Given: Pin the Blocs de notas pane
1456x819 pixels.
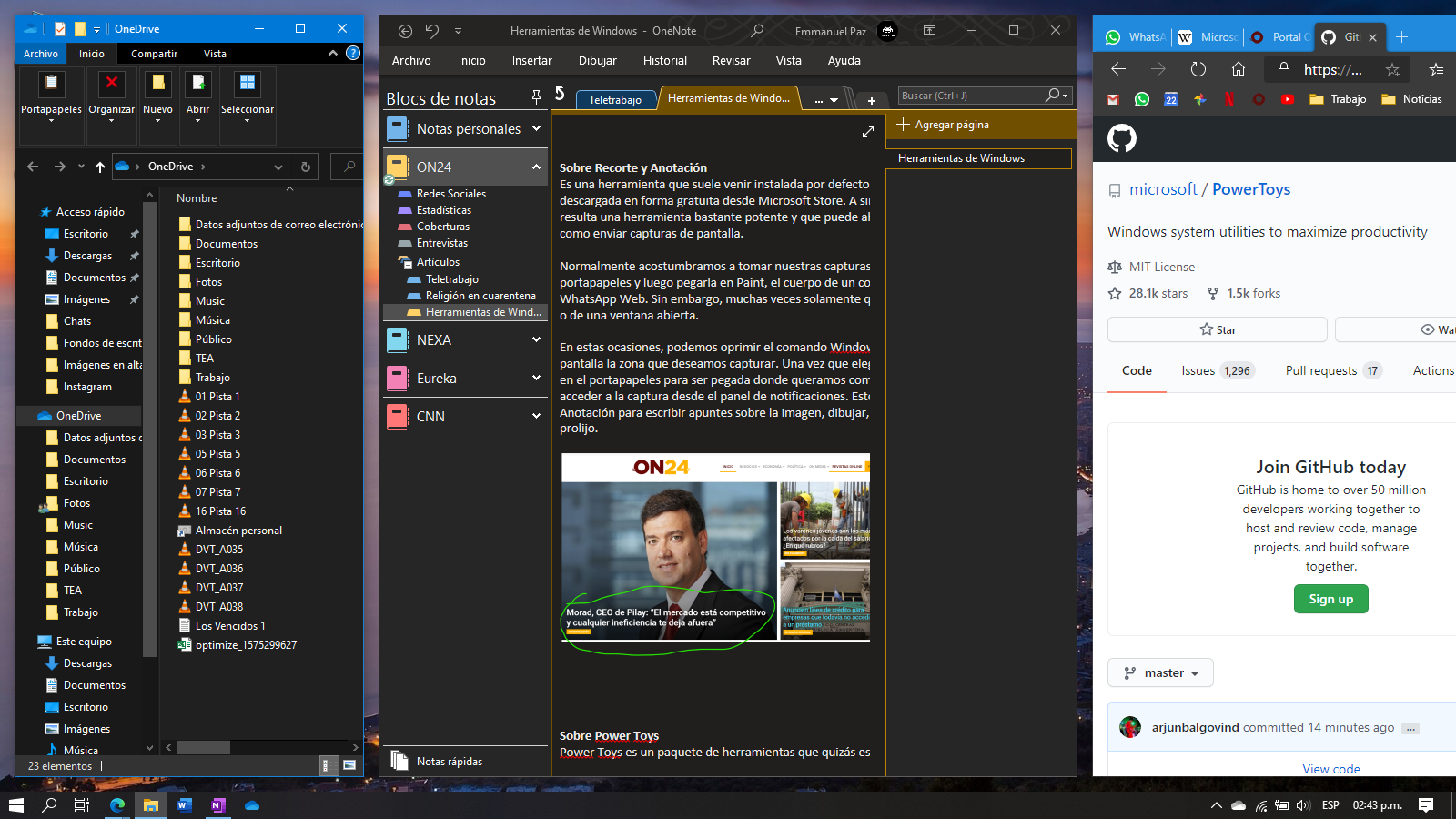Looking at the screenshot, I should (536, 96).
